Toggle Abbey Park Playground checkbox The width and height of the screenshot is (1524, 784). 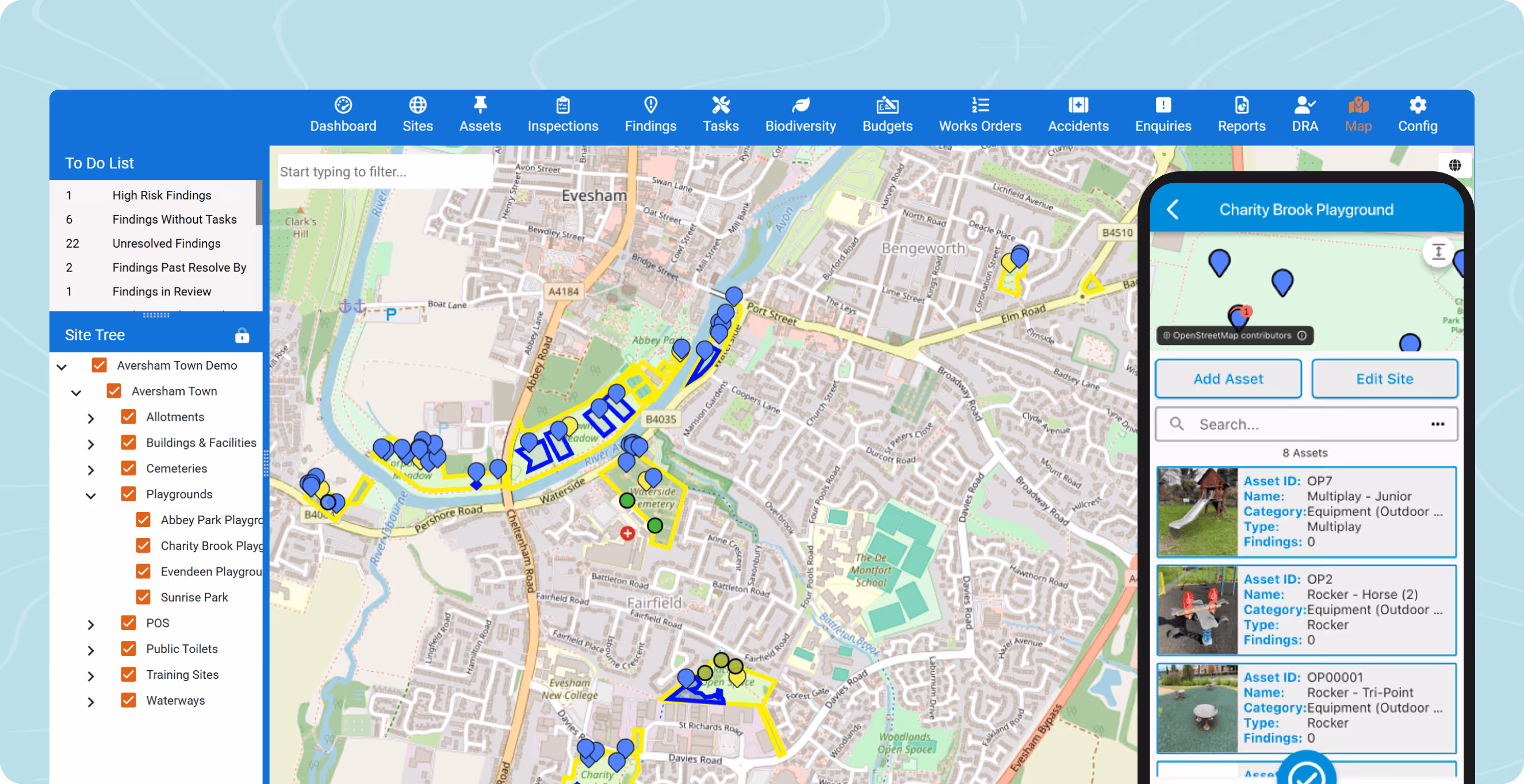pyautogui.click(x=143, y=520)
